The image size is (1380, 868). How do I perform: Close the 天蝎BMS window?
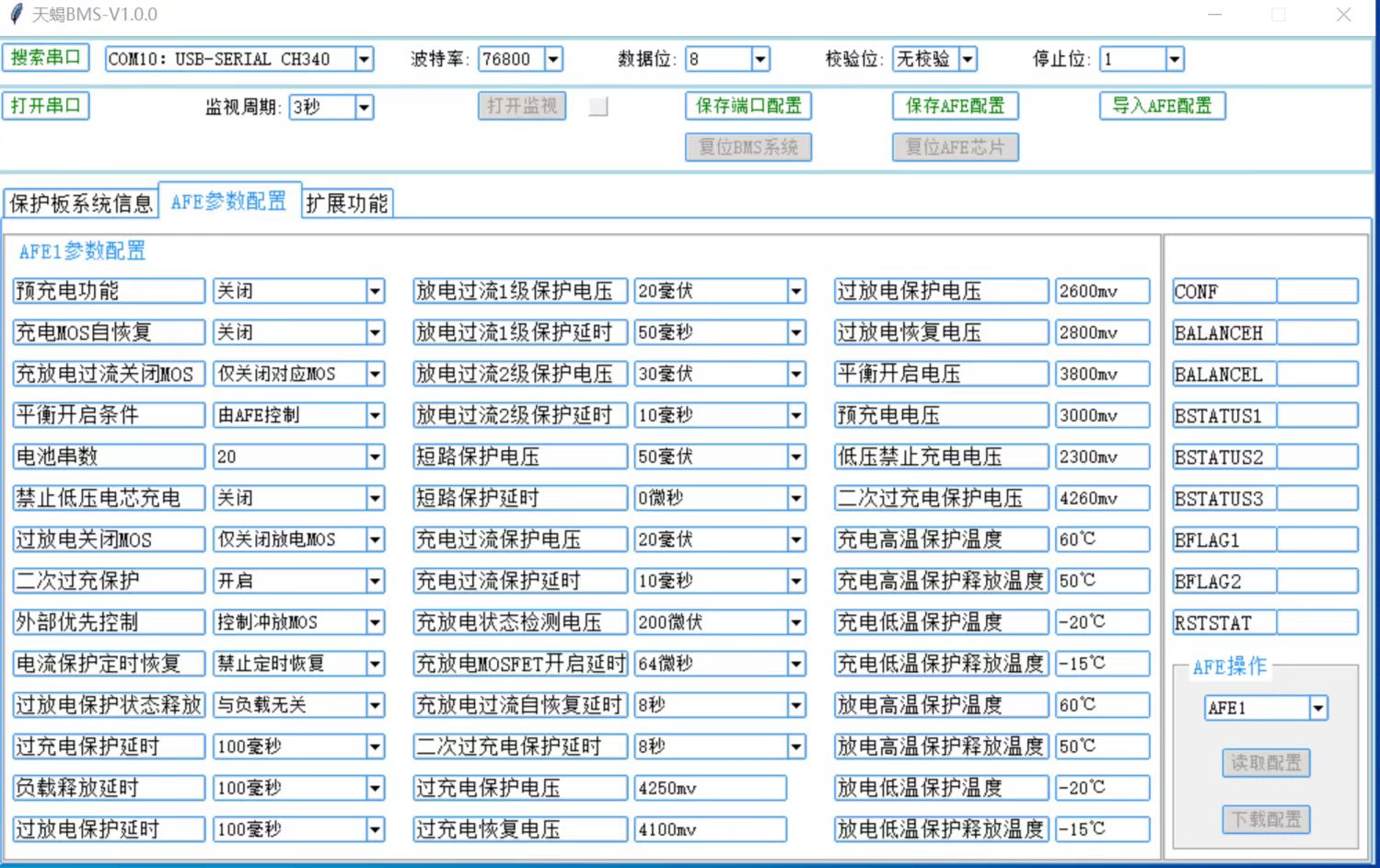pyautogui.click(x=1343, y=15)
